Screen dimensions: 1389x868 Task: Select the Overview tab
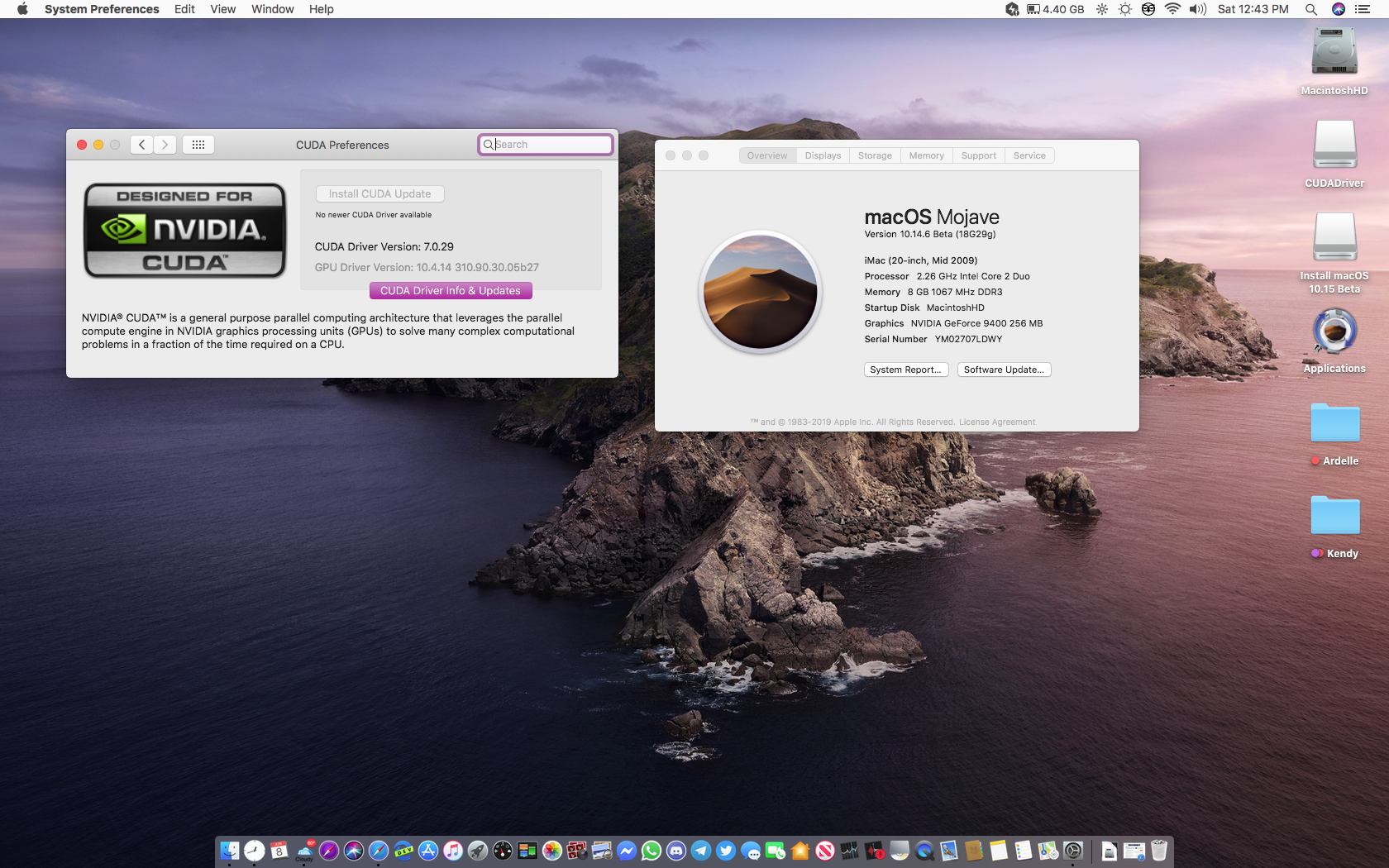(767, 155)
